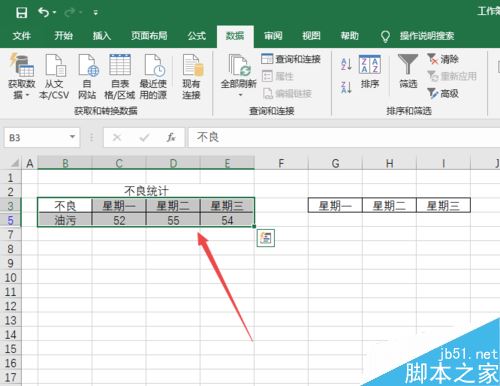
Task: Click the cancel X formula bar icon
Action: [117, 137]
